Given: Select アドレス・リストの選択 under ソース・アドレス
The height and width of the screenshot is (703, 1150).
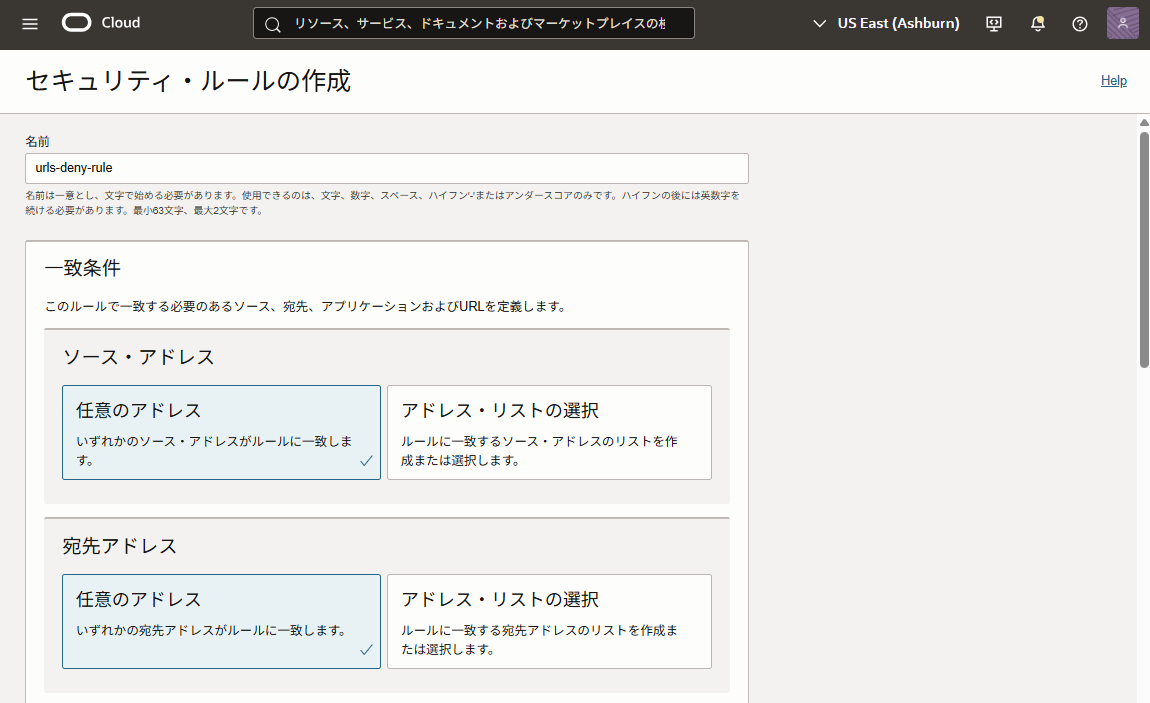Looking at the screenshot, I should pos(549,432).
